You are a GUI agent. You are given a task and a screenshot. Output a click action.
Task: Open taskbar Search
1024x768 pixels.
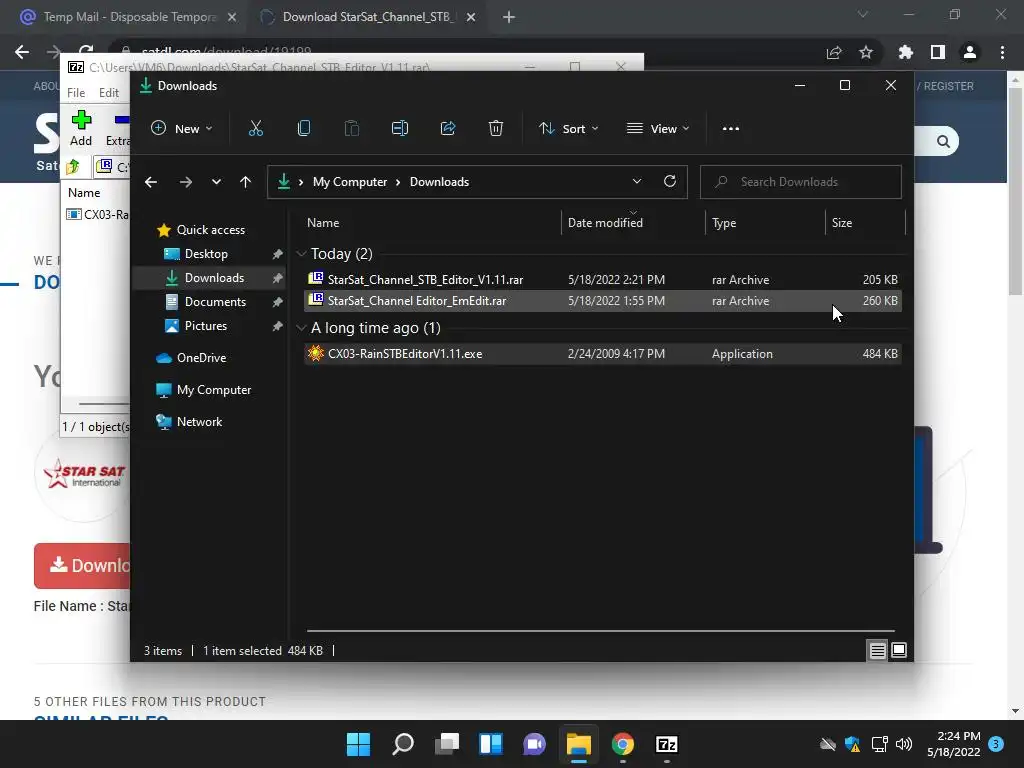click(403, 744)
